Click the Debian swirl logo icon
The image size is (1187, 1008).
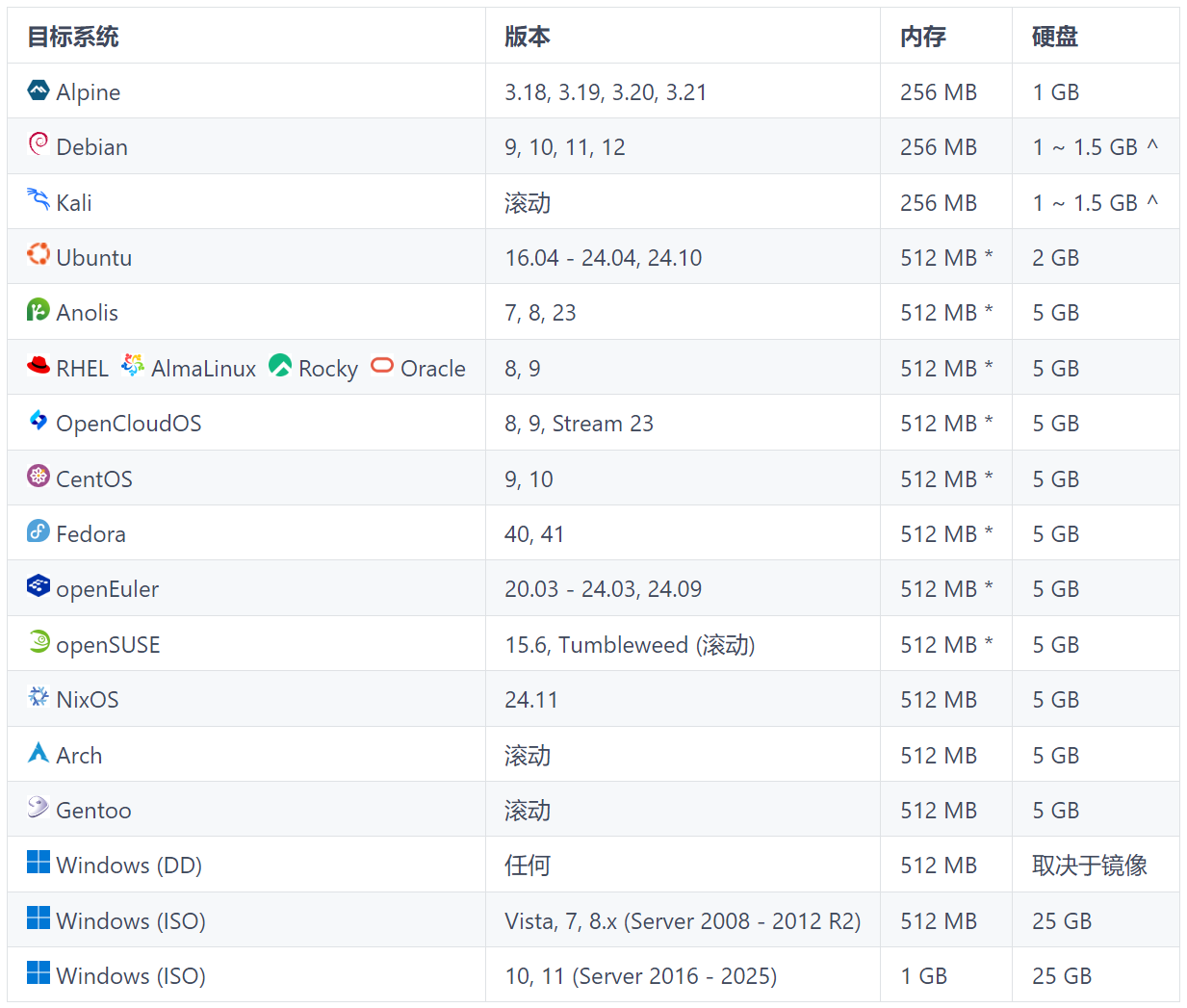pyautogui.click(x=39, y=144)
